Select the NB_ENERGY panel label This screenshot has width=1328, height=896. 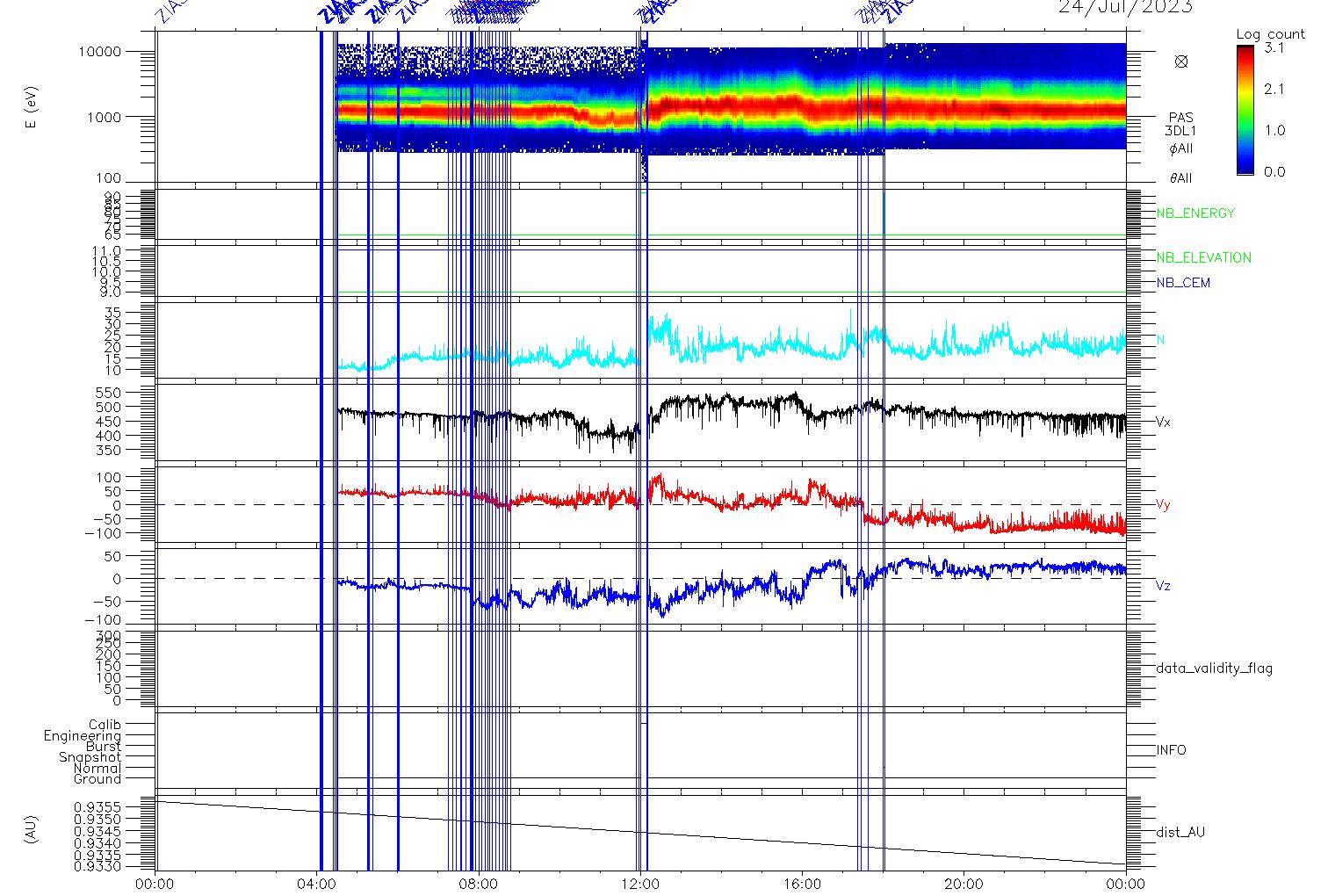click(1195, 213)
